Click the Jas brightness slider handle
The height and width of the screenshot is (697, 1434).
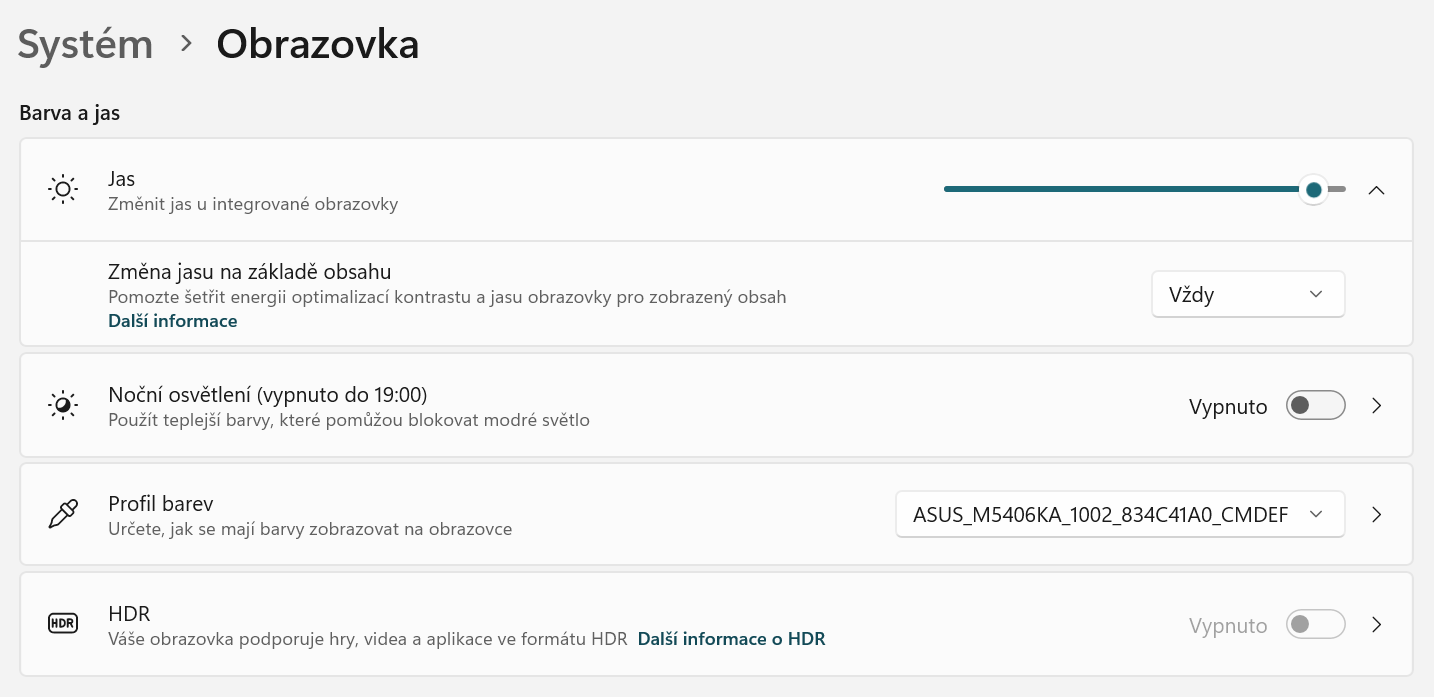[x=1313, y=190]
